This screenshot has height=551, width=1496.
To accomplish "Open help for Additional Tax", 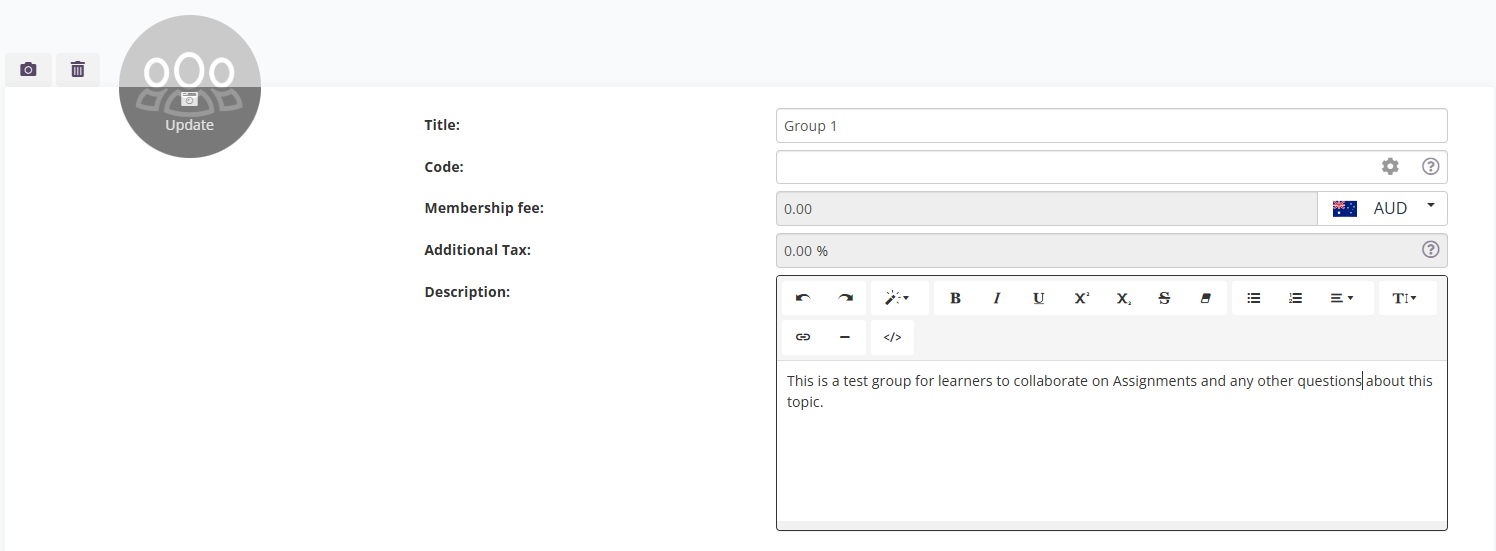I will 1430,250.
